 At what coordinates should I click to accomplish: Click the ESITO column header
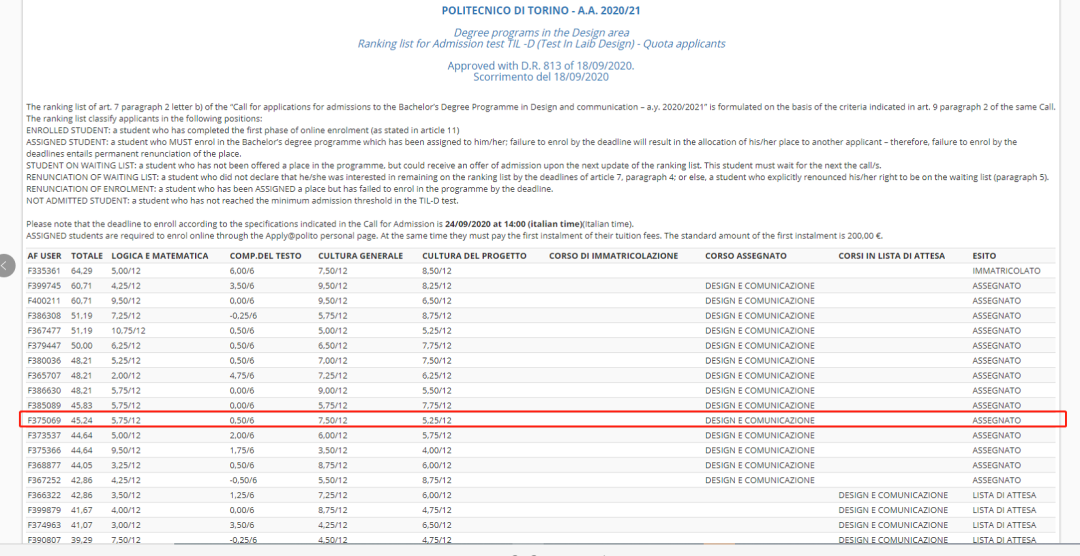(x=984, y=256)
